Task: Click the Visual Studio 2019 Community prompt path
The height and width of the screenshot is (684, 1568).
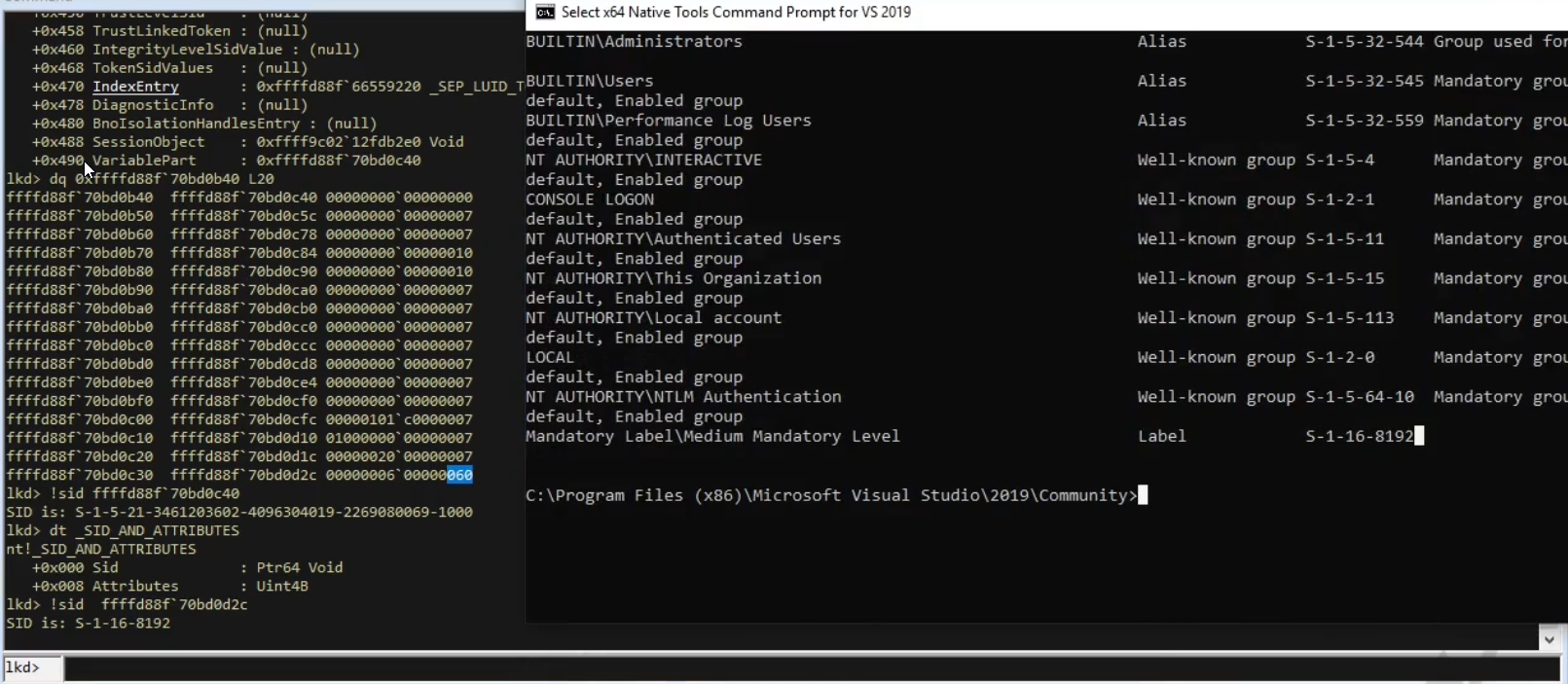Action: point(831,495)
